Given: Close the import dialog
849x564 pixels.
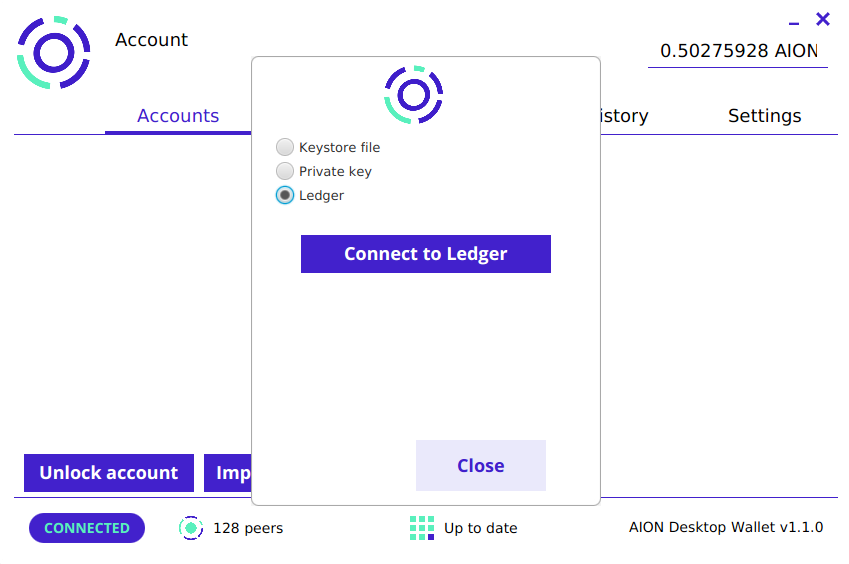Looking at the screenshot, I should pyautogui.click(x=481, y=465).
